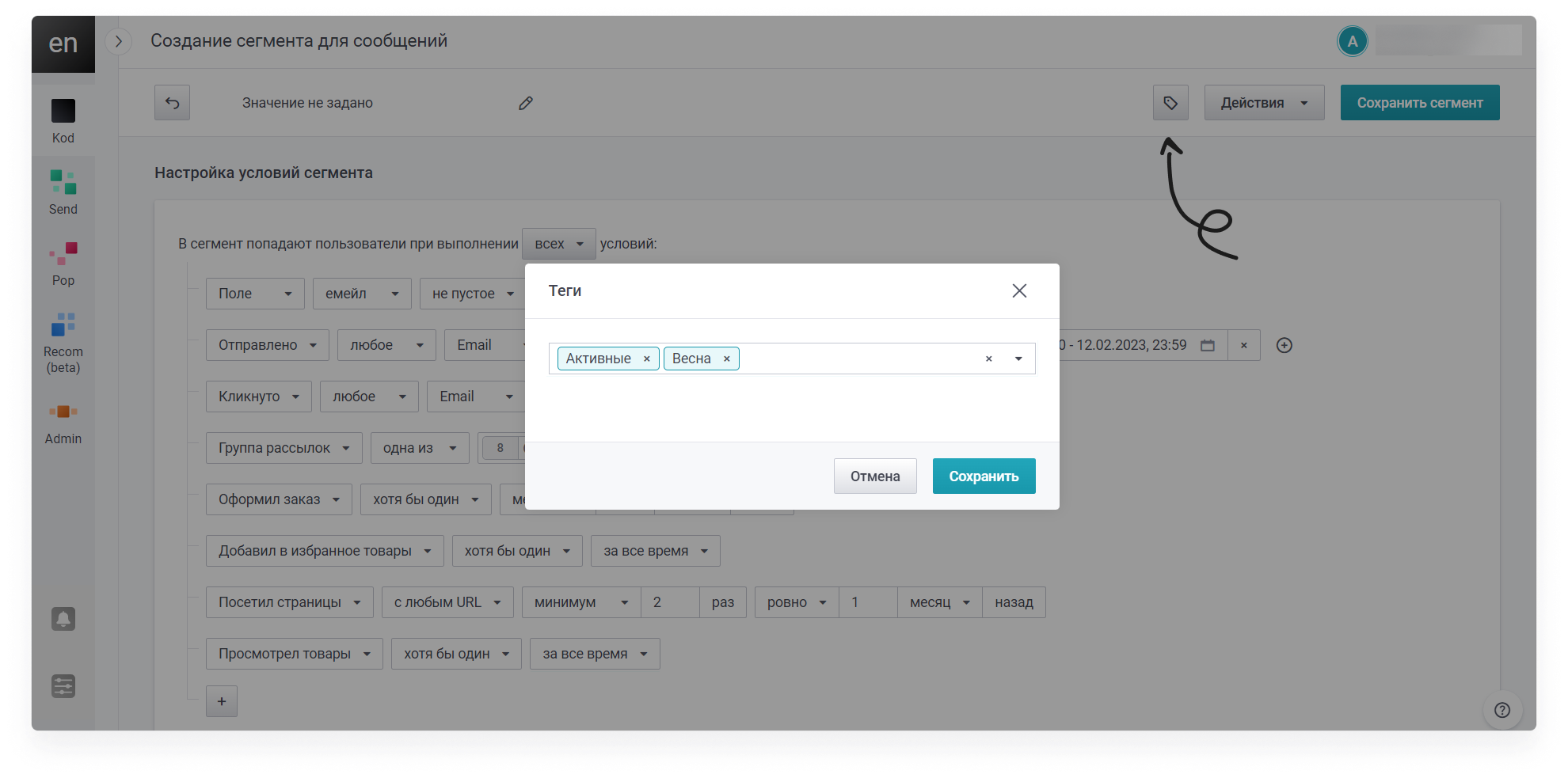Expand the tags dropdown list
1568x778 pixels.
click(x=1018, y=359)
